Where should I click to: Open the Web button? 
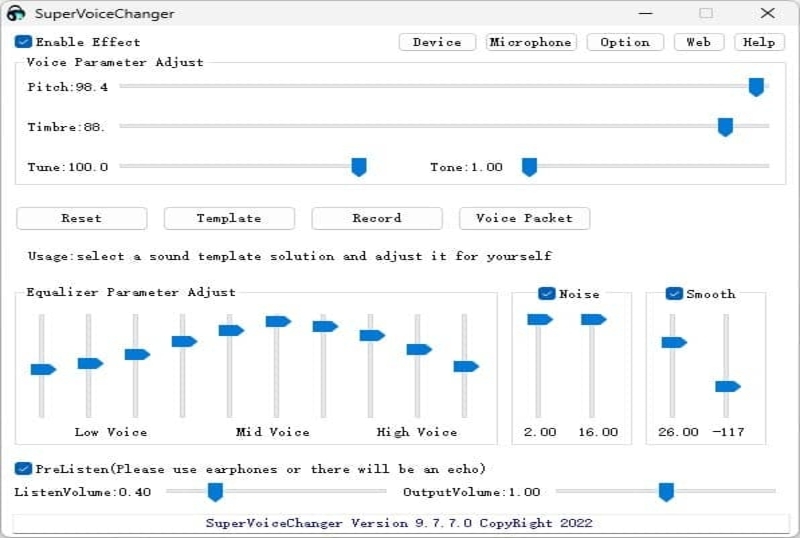click(x=698, y=42)
